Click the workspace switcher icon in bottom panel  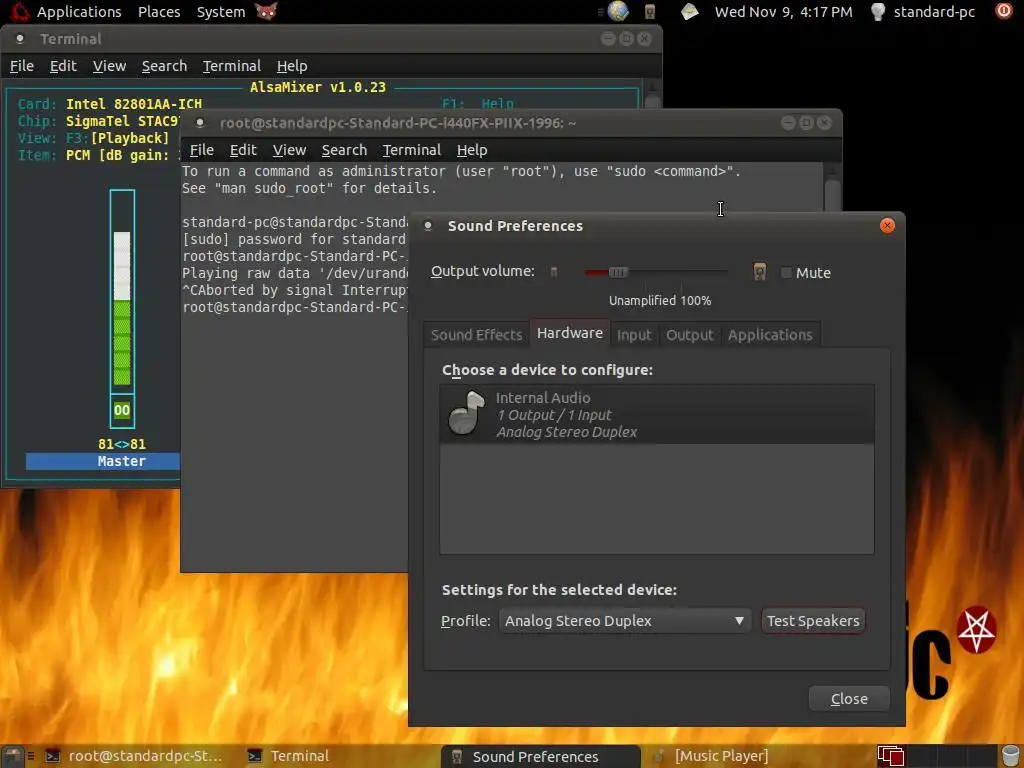coord(891,756)
